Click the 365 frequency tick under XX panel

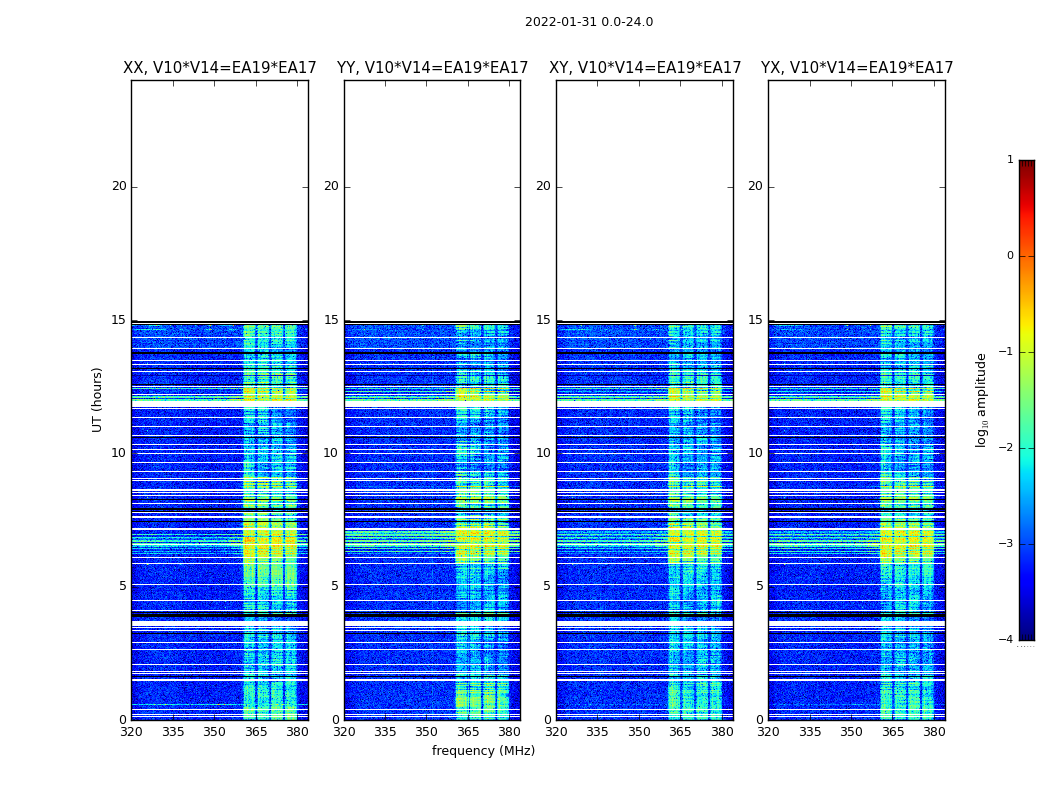(256, 732)
